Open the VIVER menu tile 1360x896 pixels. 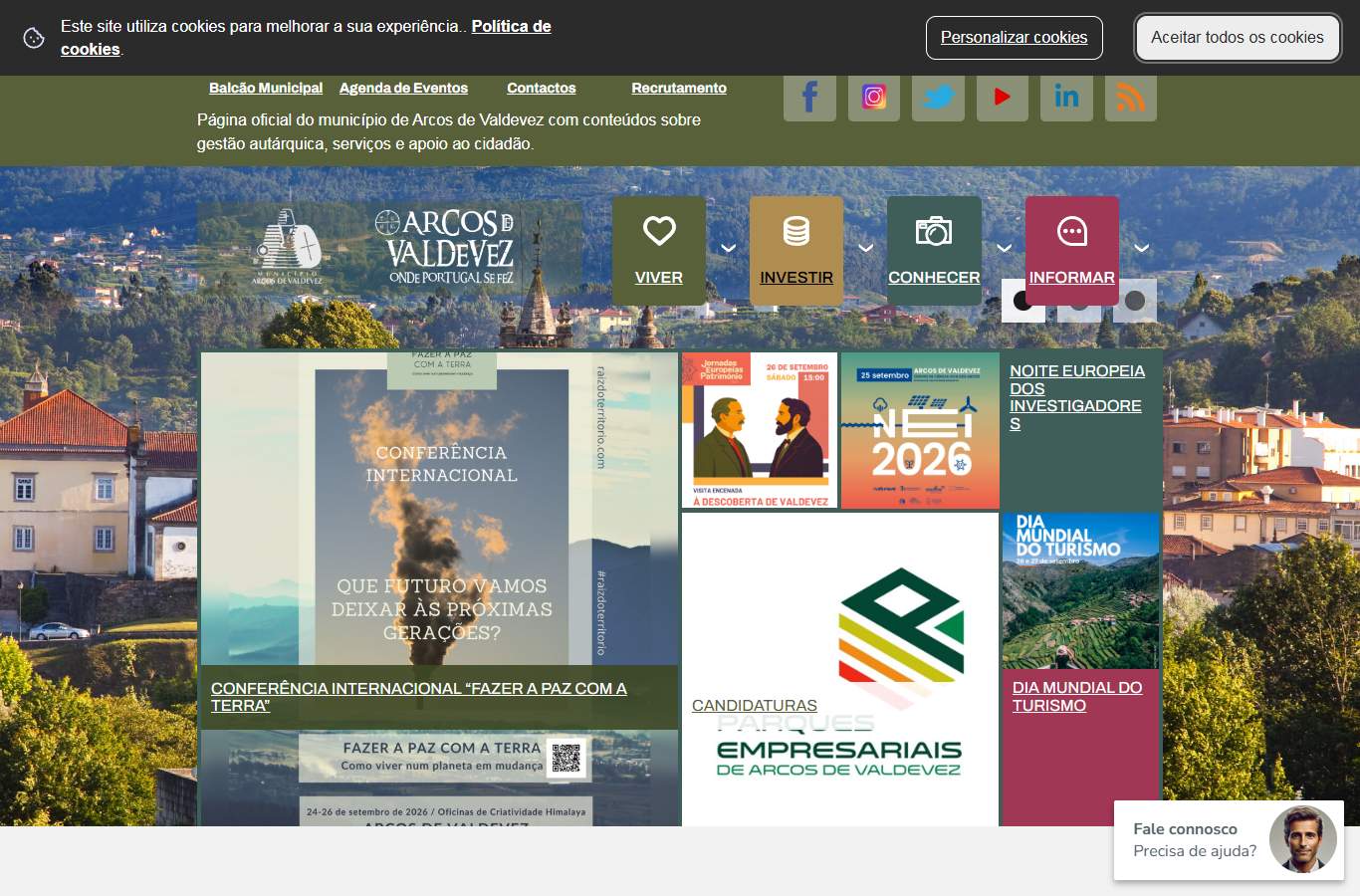659,251
